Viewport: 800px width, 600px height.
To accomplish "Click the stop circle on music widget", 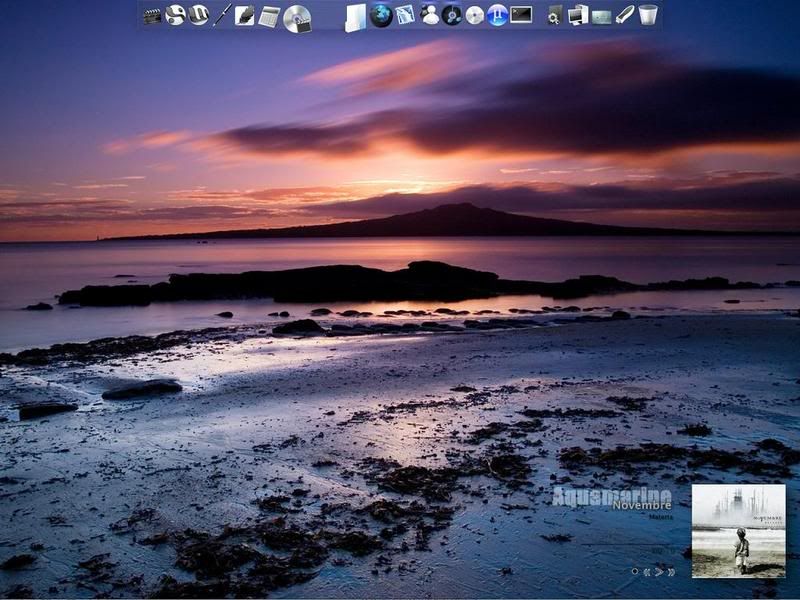I will pyautogui.click(x=635, y=571).
